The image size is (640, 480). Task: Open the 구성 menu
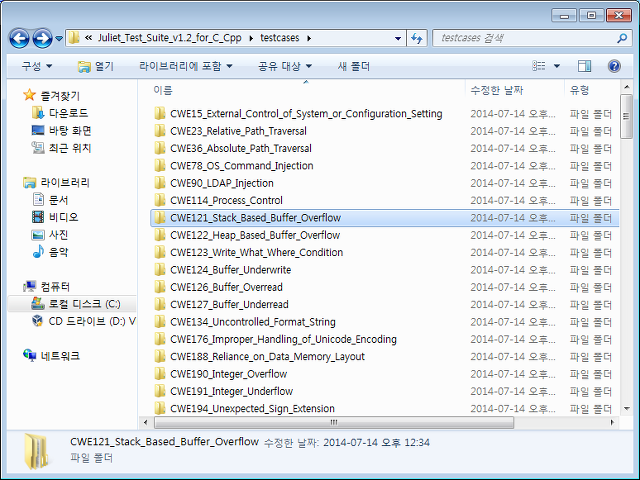(x=37, y=66)
